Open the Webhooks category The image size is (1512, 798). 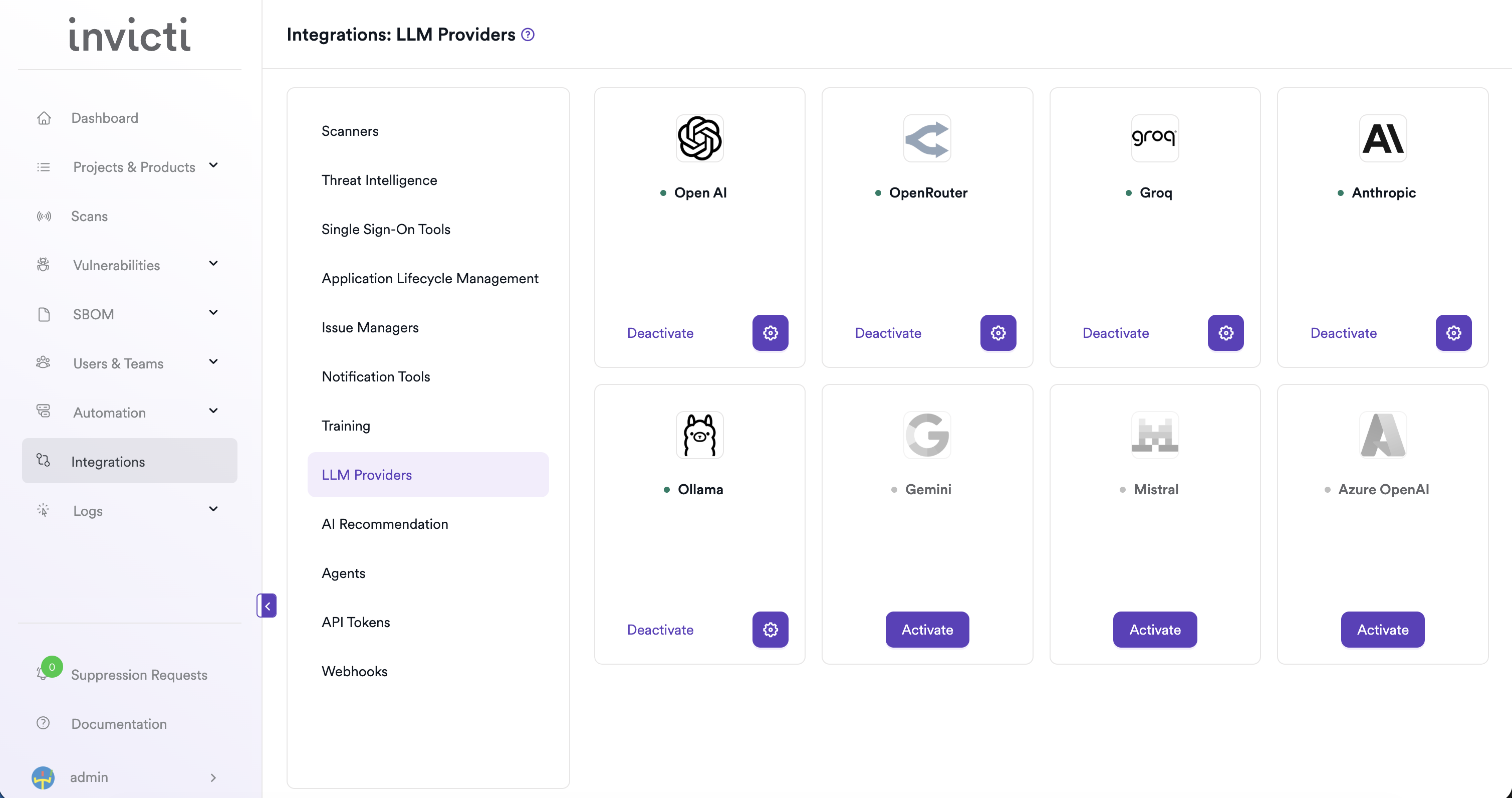point(355,671)
